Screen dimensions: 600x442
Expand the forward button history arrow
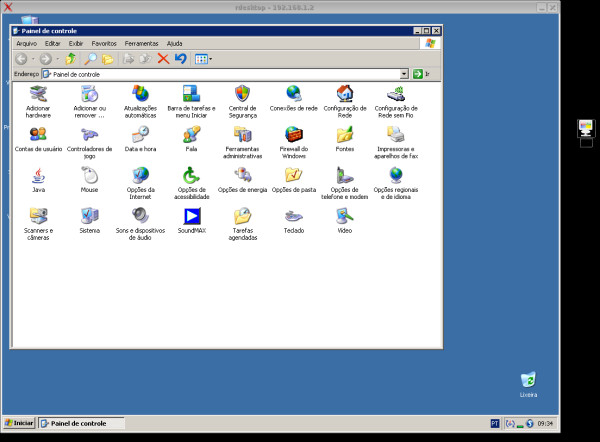click(58, 59)
